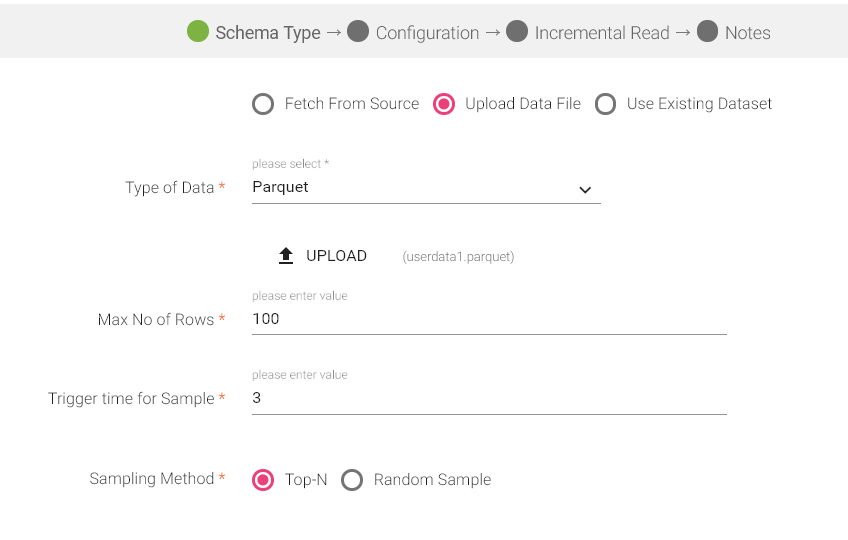Select the Upload Data File radio button
Viewport: 848px width, 540px height.
coord(444,104)
